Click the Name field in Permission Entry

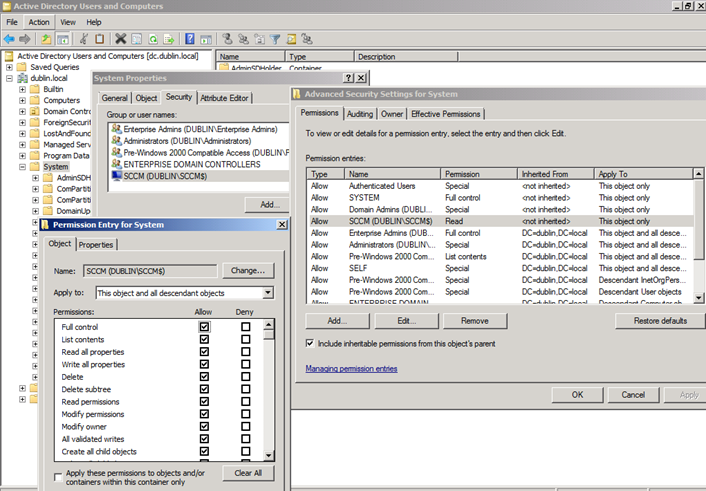click(150, 271)
